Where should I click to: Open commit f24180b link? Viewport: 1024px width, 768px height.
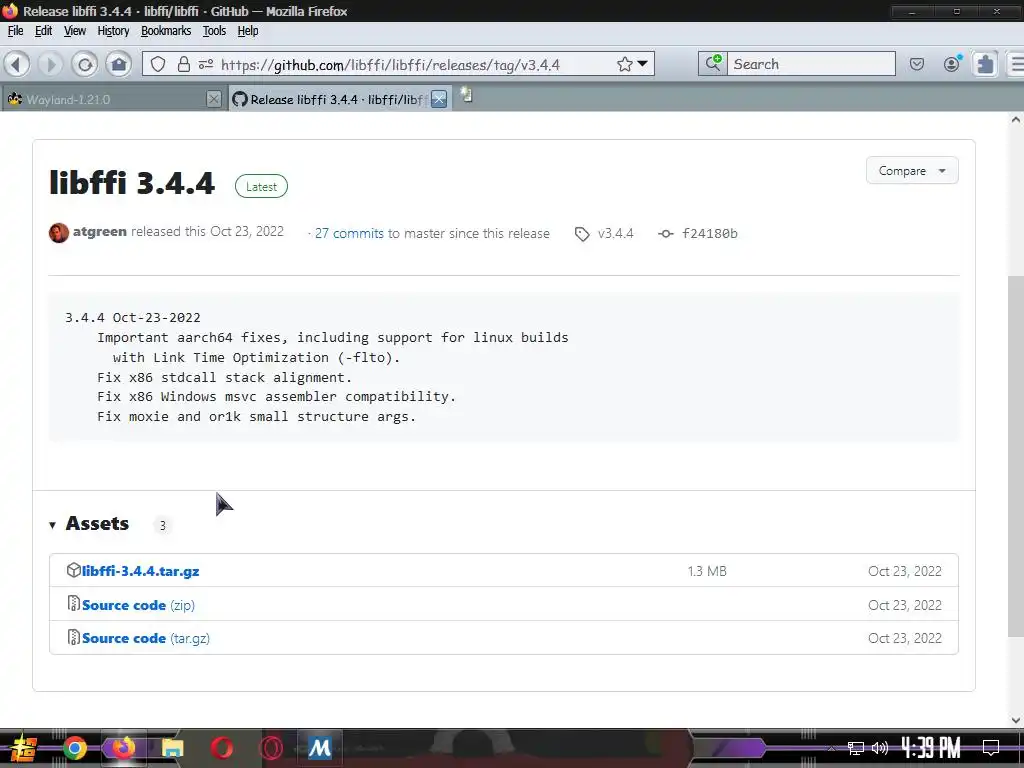click(x=709, y=233)
